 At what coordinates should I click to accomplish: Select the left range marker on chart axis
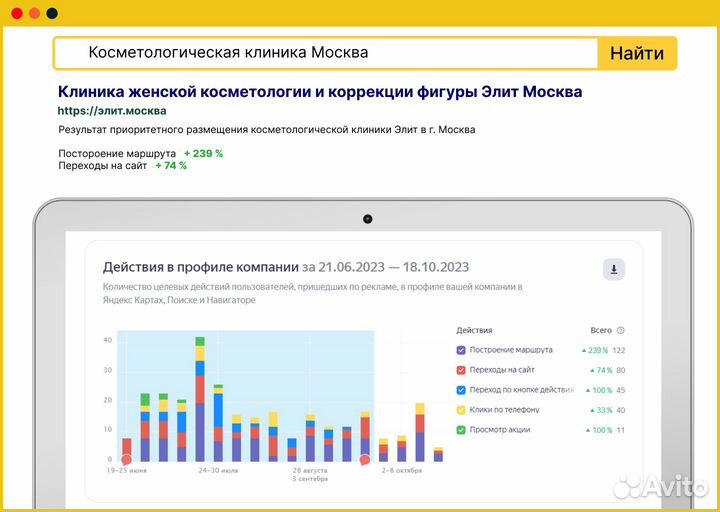(x=127, y=460)
